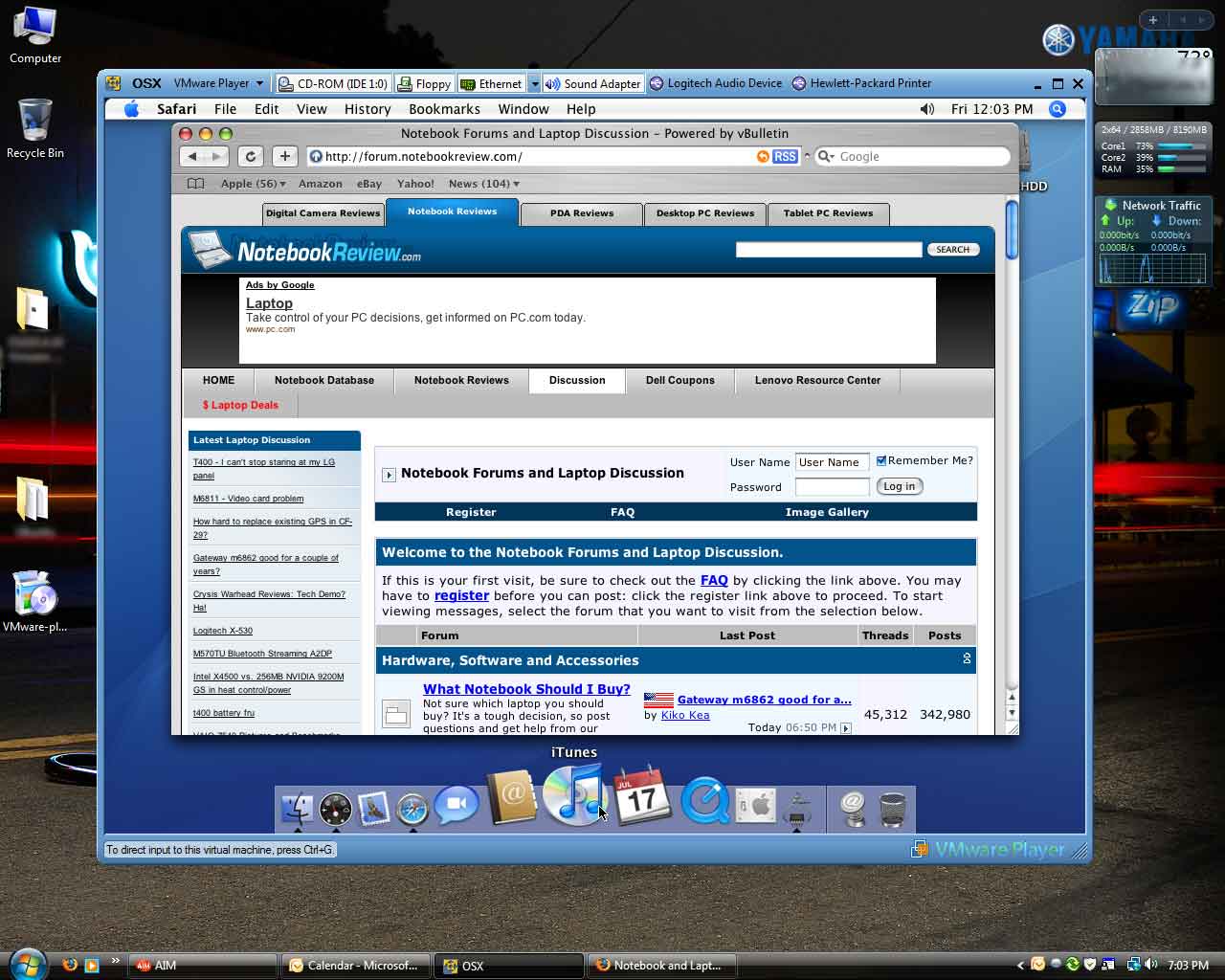1225x980 pixels.
Task: Launch Dashboard from the dock
Action: pyautogui.click(x=336, y=810)
